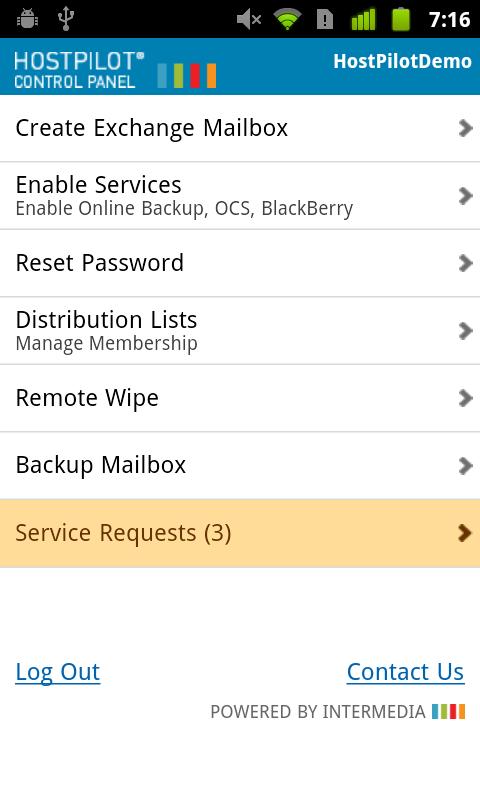Click the Intermedia colored bars logo in footer
Viewport: 480px width, 800px height.
click(x=448, y=711)
